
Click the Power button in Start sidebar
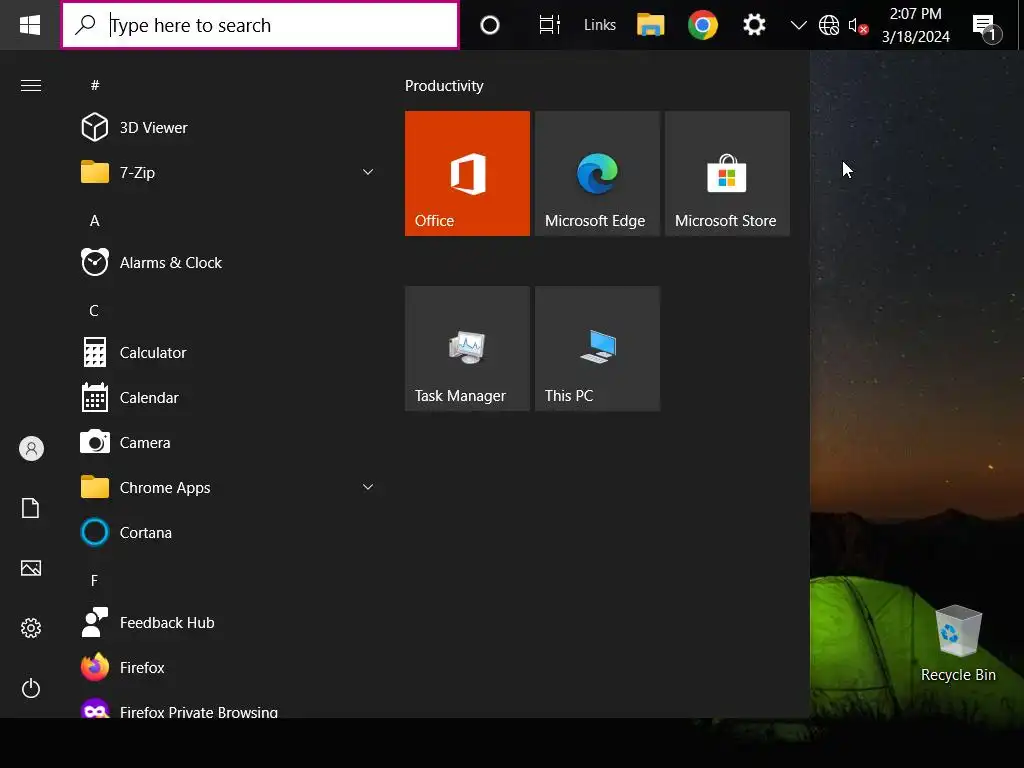click(x=31, y=688)
